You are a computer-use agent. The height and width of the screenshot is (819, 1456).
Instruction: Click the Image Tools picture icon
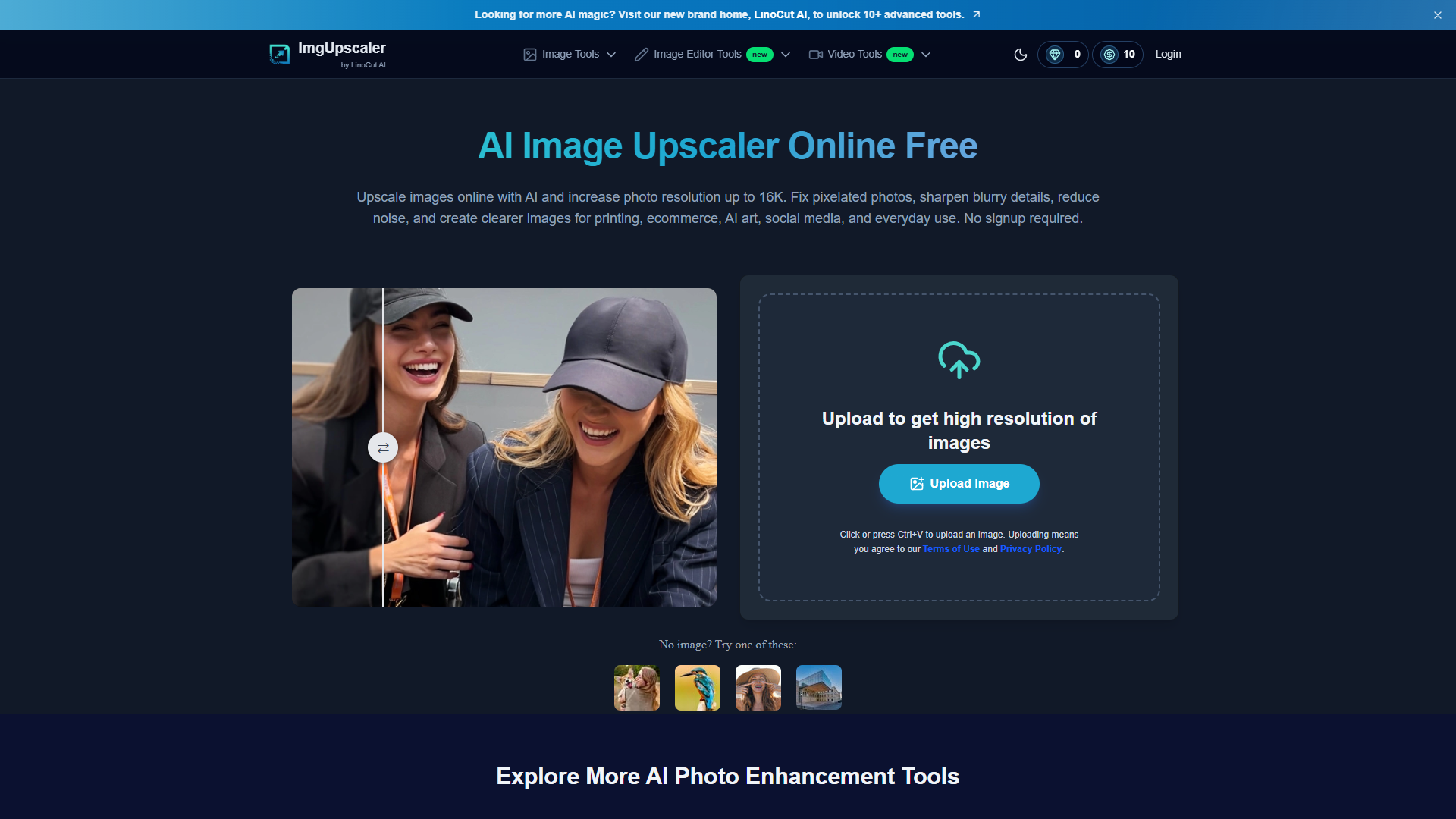click(530, 55)
